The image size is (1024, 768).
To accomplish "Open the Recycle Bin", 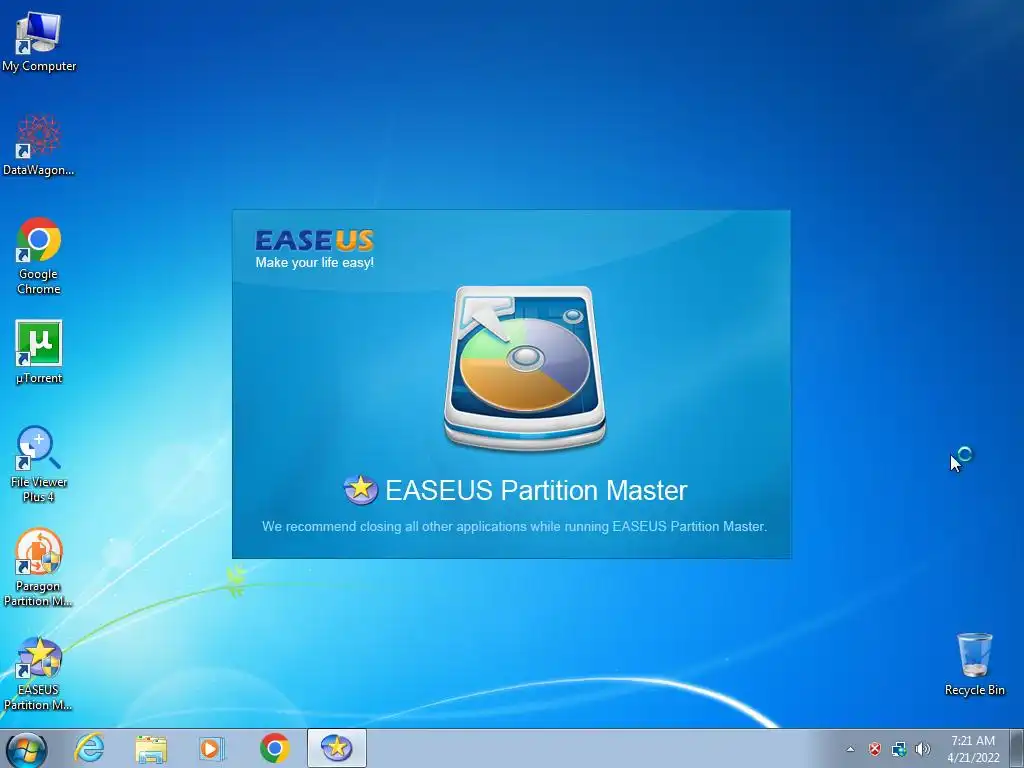I will click(974, 664).
